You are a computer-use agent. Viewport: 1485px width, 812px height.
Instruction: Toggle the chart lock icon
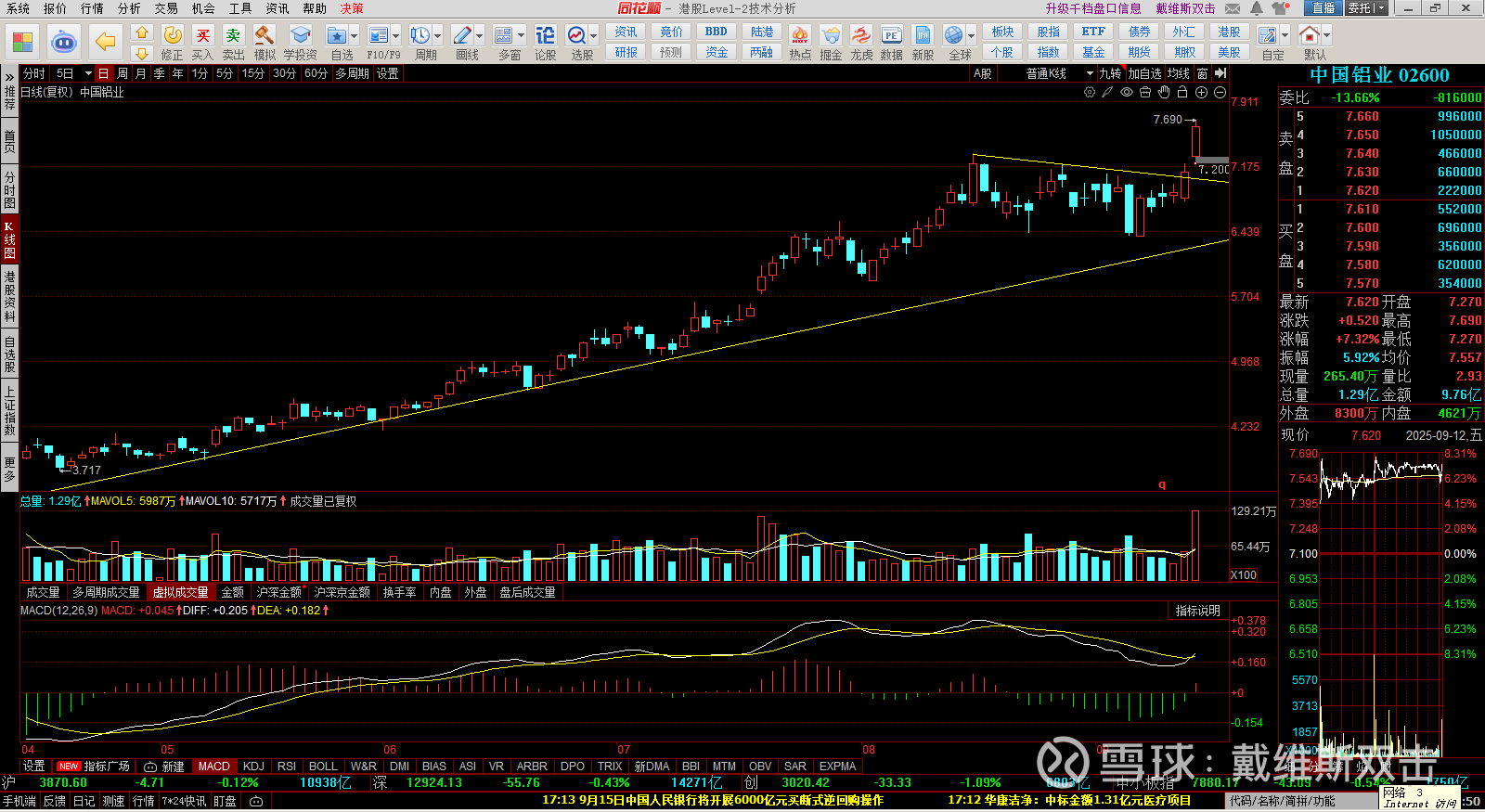click(x=1182, y=92)
